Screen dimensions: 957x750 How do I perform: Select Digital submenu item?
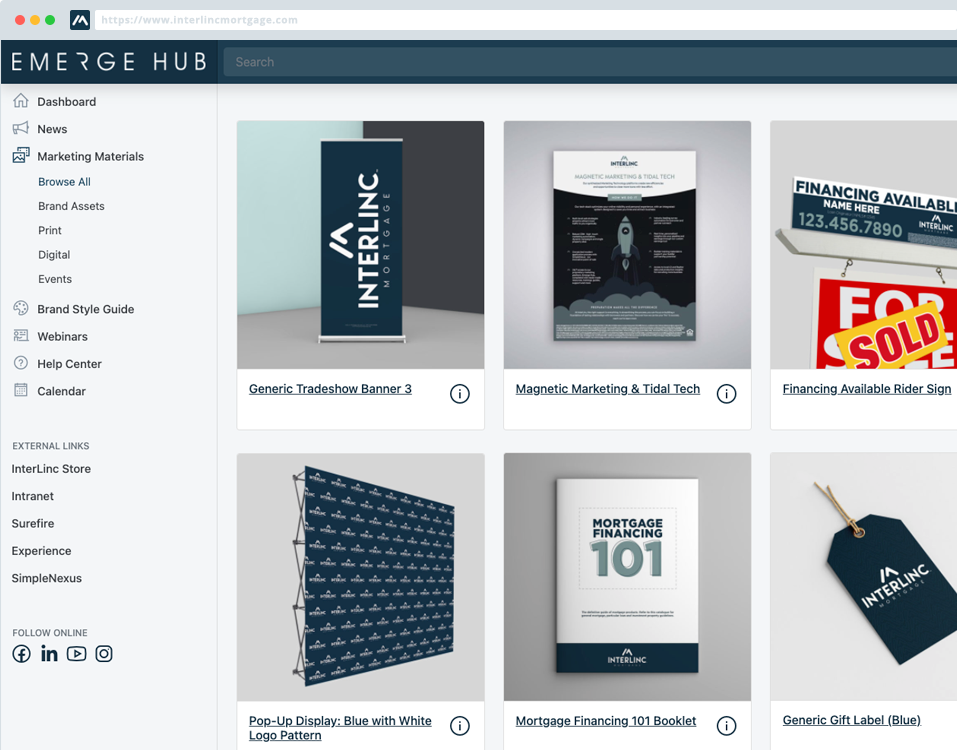[x=54, y=255]
